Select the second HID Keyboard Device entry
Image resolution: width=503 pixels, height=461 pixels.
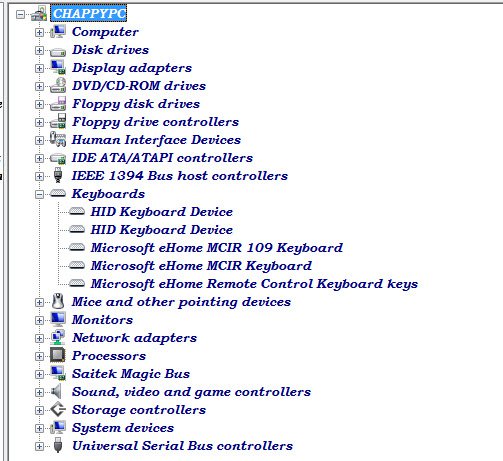(162, 230)
